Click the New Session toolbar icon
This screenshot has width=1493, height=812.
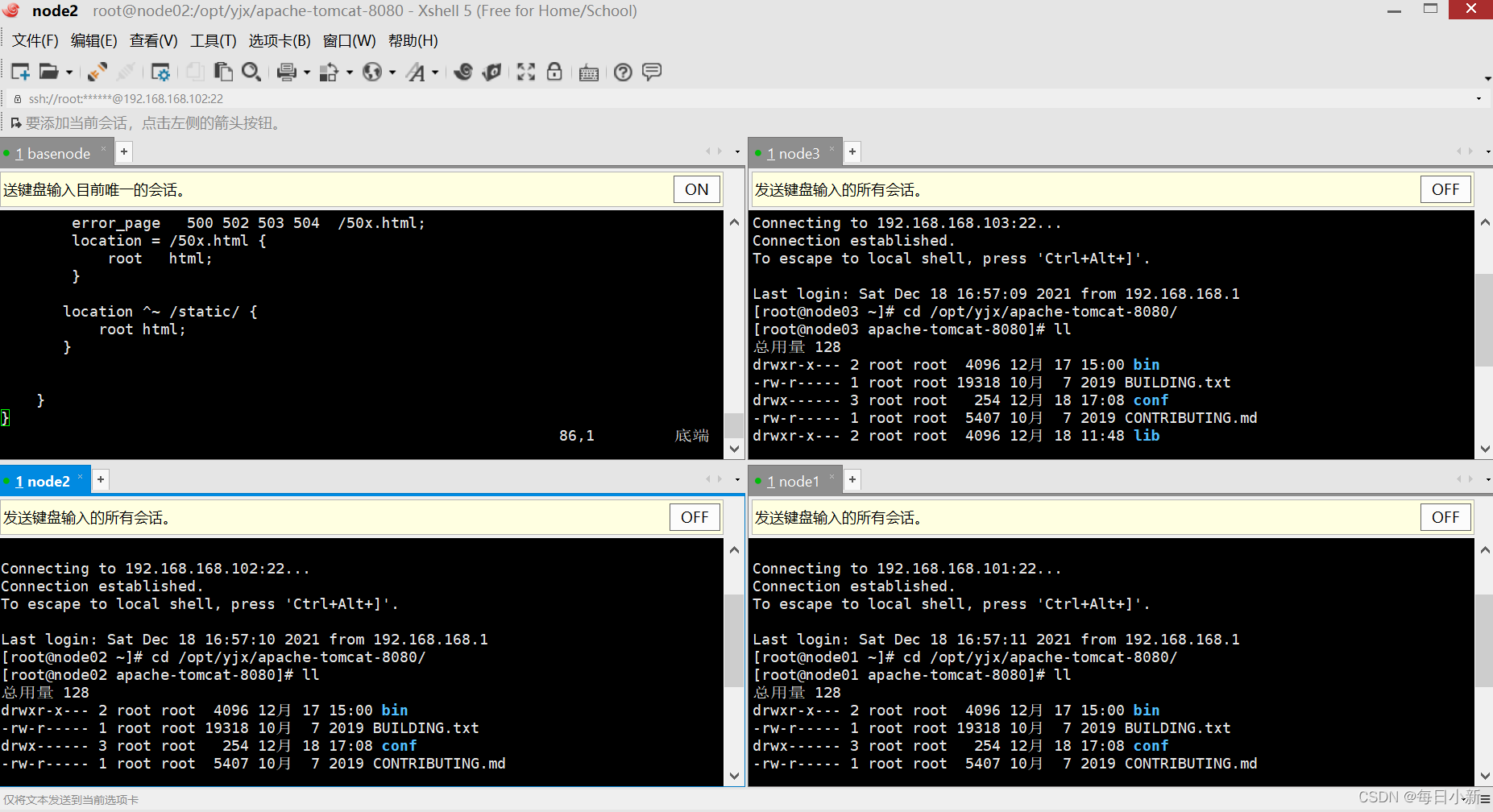(21, 72)
